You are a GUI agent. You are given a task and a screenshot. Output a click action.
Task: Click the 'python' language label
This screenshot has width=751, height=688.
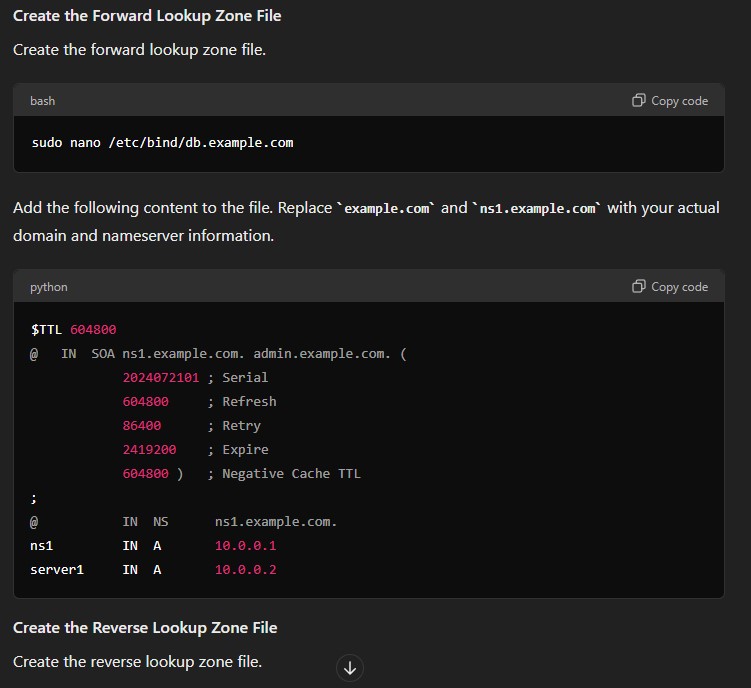pos(49,287)
